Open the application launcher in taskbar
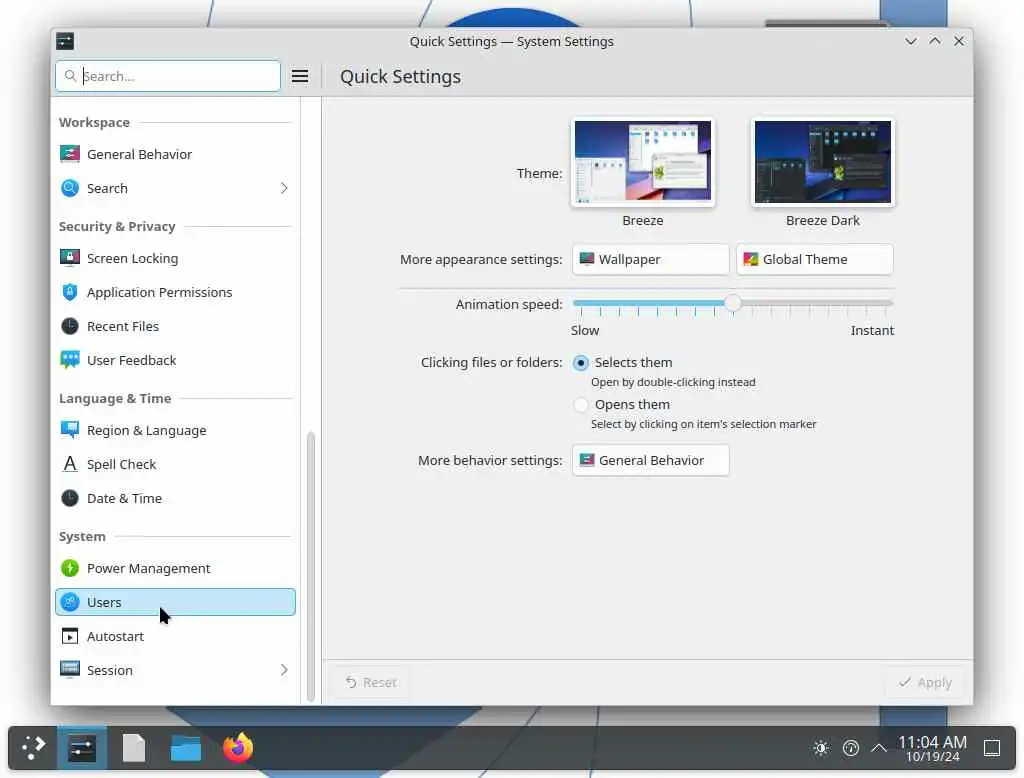This screenshot has width=1024, height=778. pos(33,748)
